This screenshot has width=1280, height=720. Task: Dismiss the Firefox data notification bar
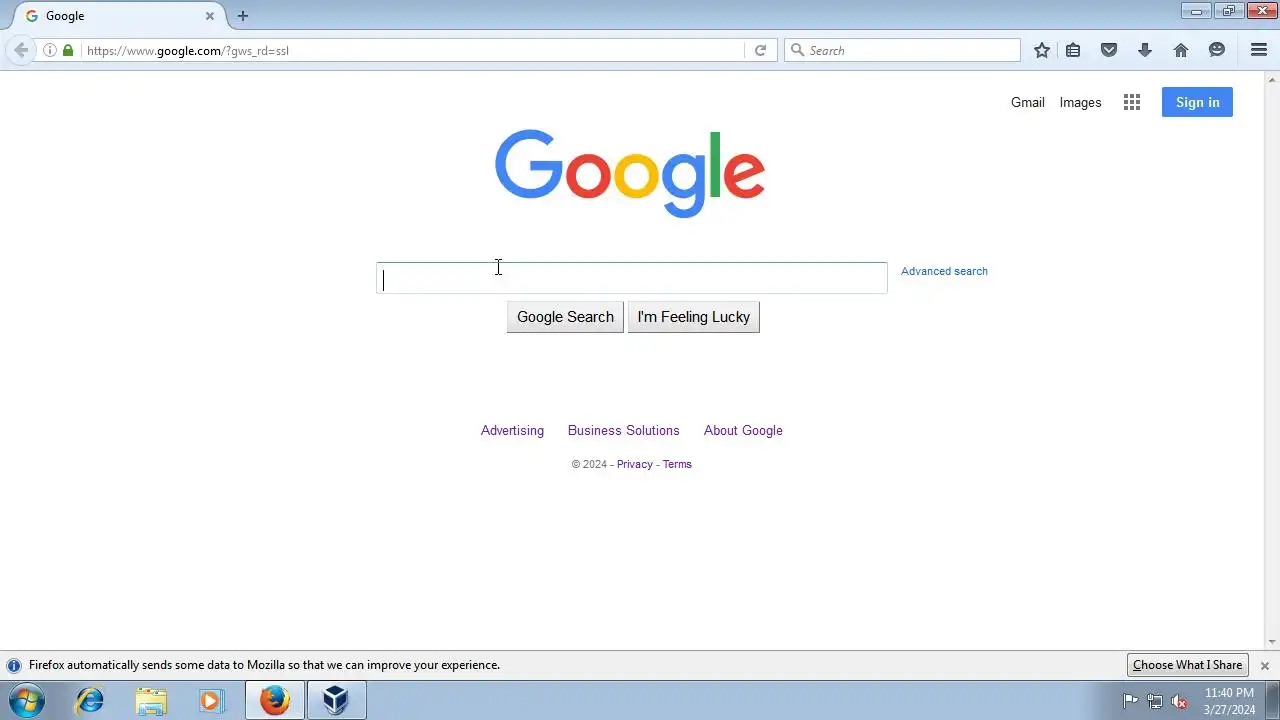[1264, 665]
